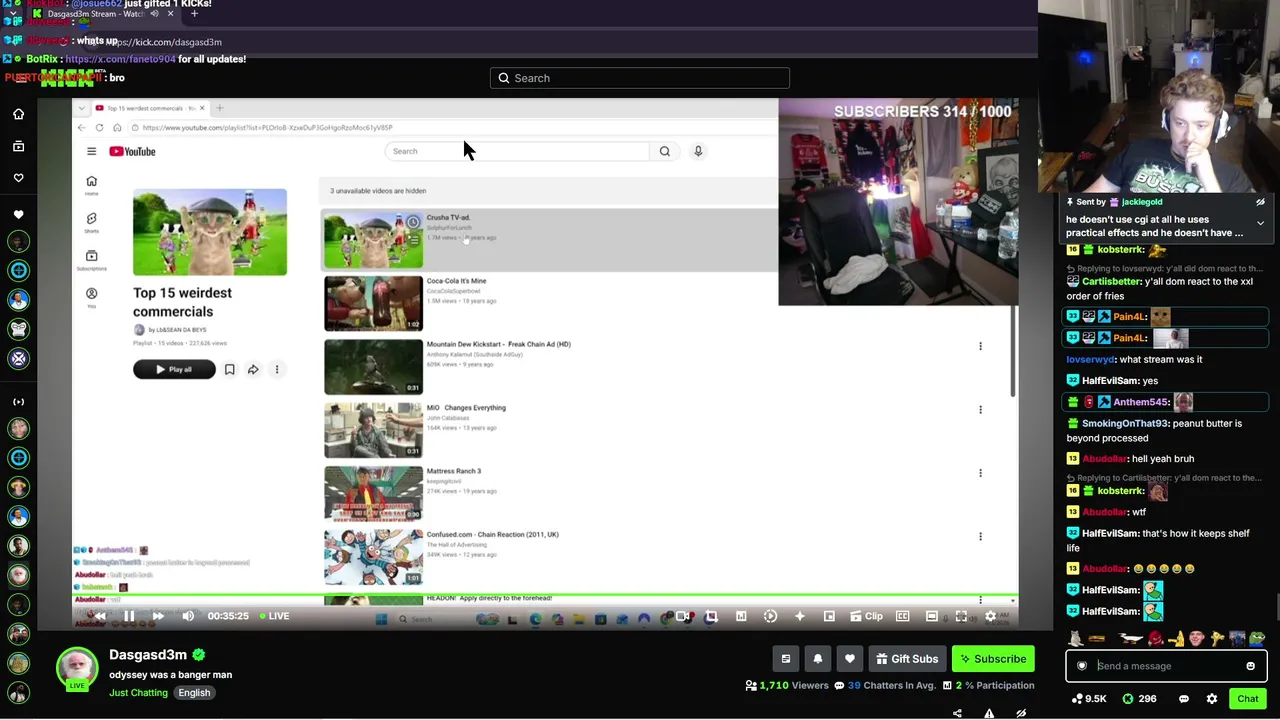Open options menu for Mountain Dew Kickstart video
This screenshot has width=1280, height=720.
(x=980, y=346)
